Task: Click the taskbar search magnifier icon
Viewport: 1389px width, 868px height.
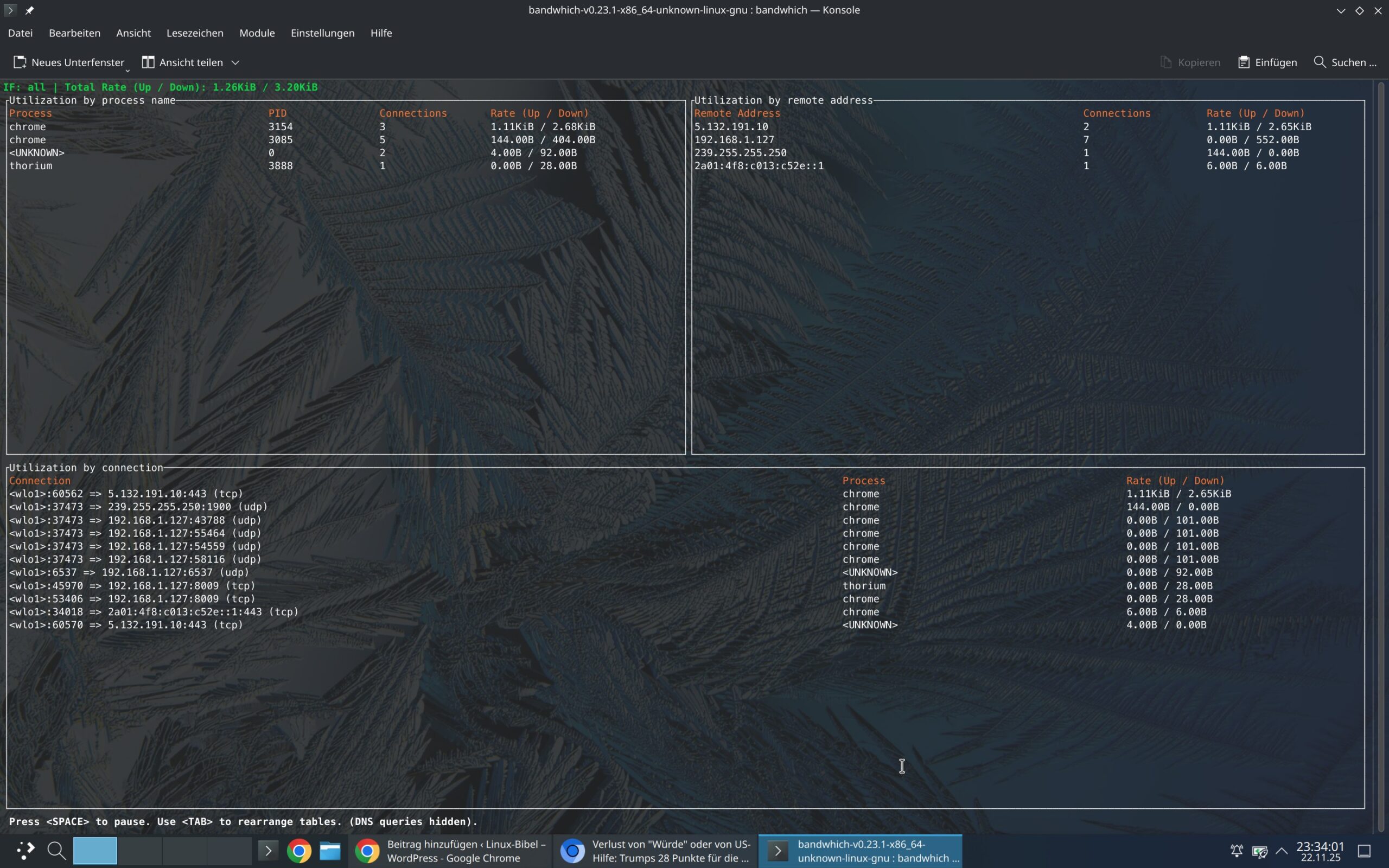Action: point(56,850)
